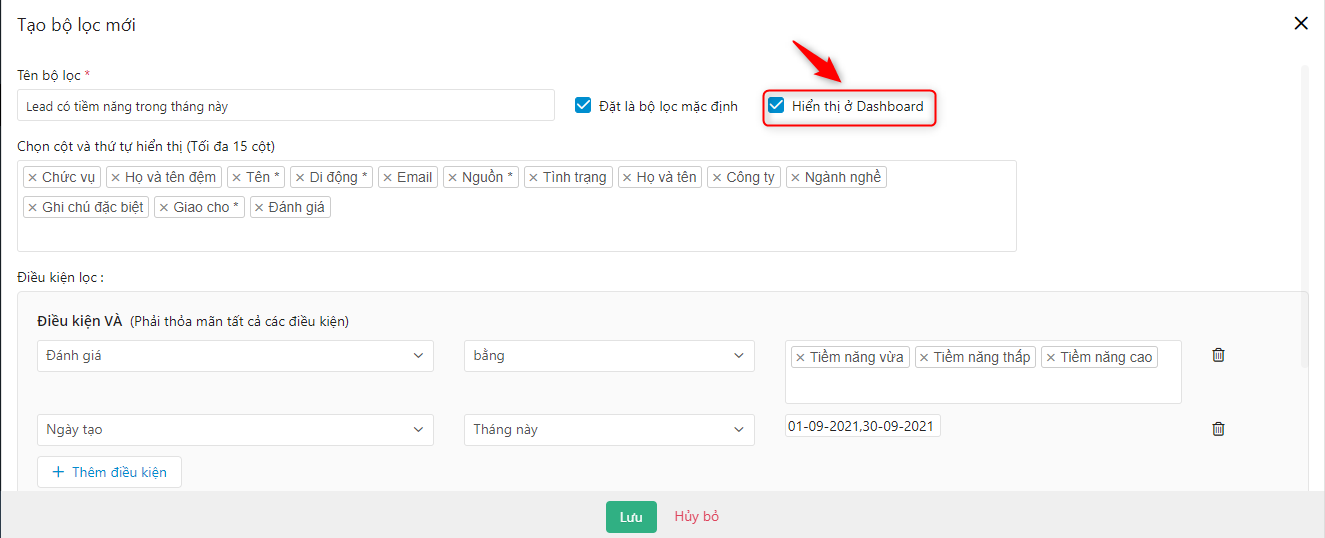Click the Lưu save button
This screenshot has height=538, width=1325.
631,517
